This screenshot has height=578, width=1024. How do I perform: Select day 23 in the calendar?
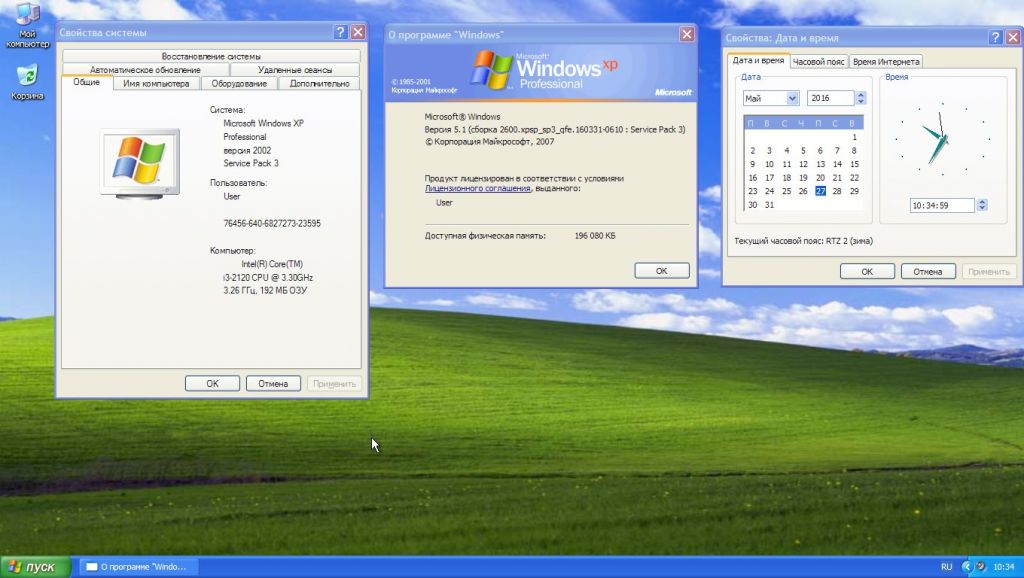[x=752, y=191]
